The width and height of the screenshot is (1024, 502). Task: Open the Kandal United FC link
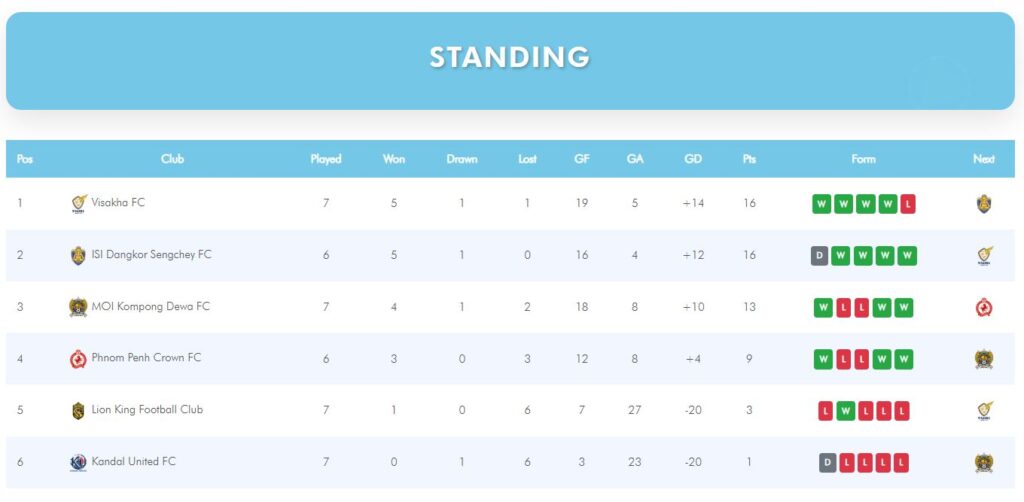point(133,462)
